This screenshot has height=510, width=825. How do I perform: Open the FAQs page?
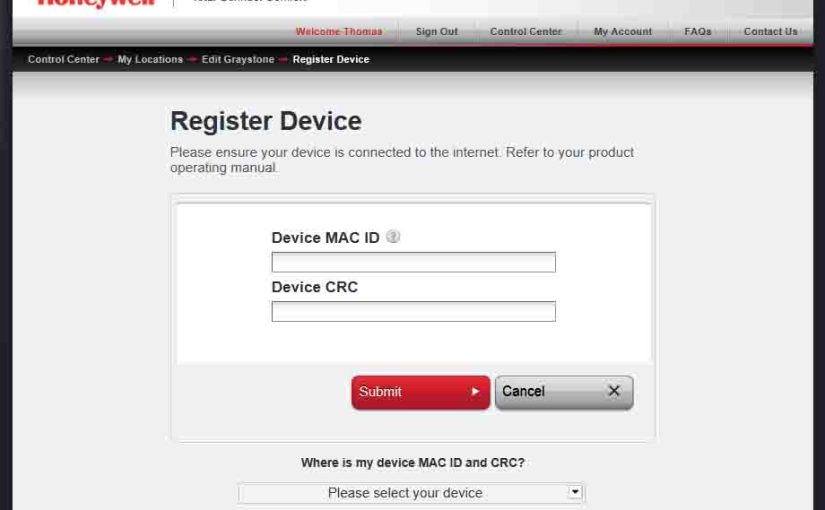coord(698,32)
